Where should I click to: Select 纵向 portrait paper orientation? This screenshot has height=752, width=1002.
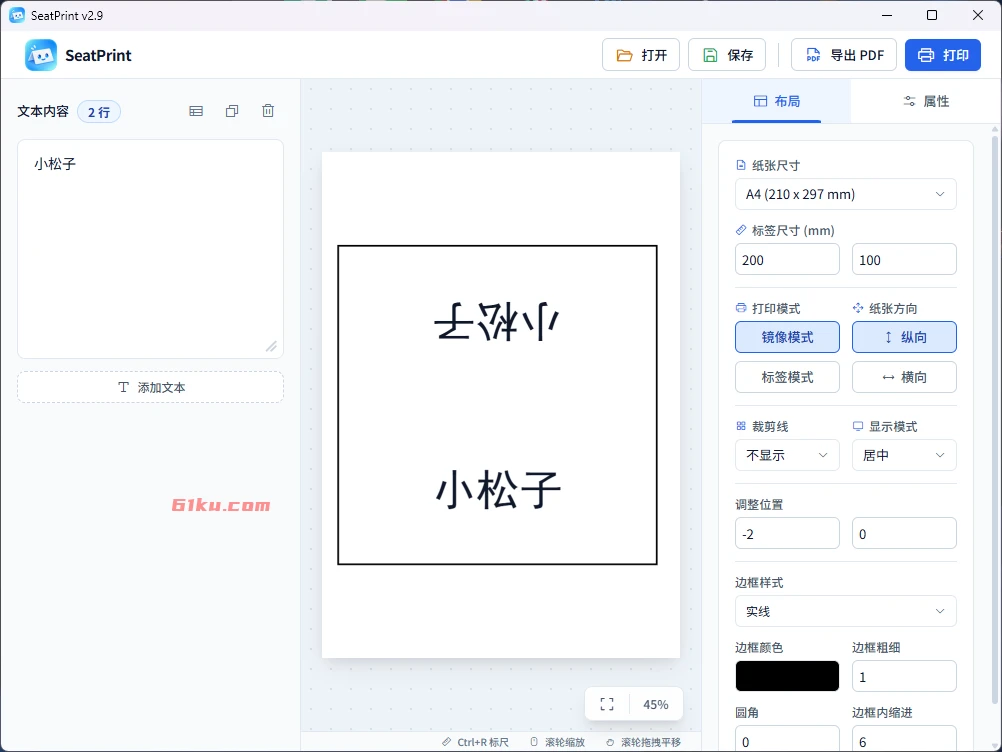[x=904, y=337]
